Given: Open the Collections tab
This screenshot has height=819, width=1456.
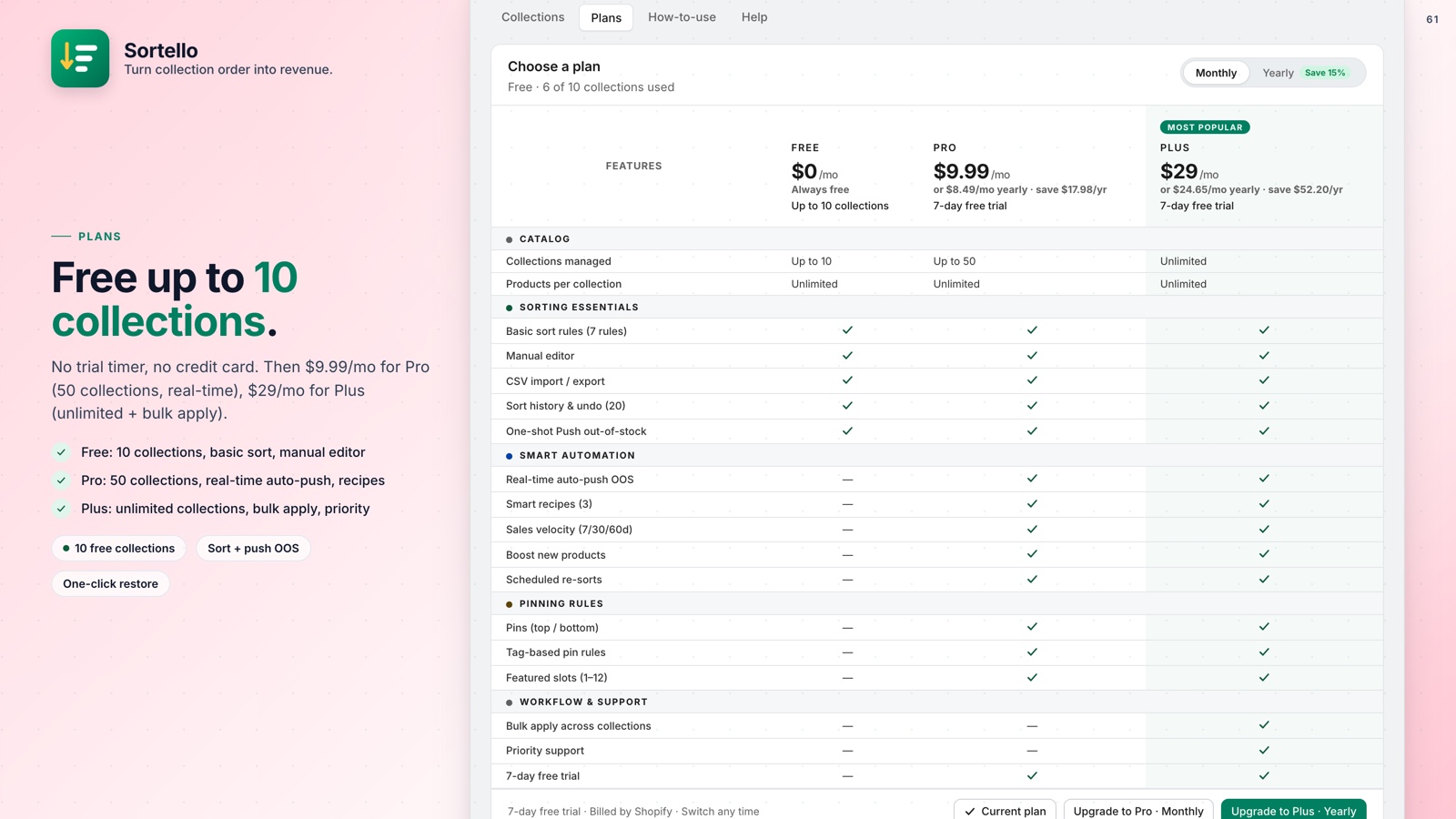Looking at the screenshot, I should 532,17.
